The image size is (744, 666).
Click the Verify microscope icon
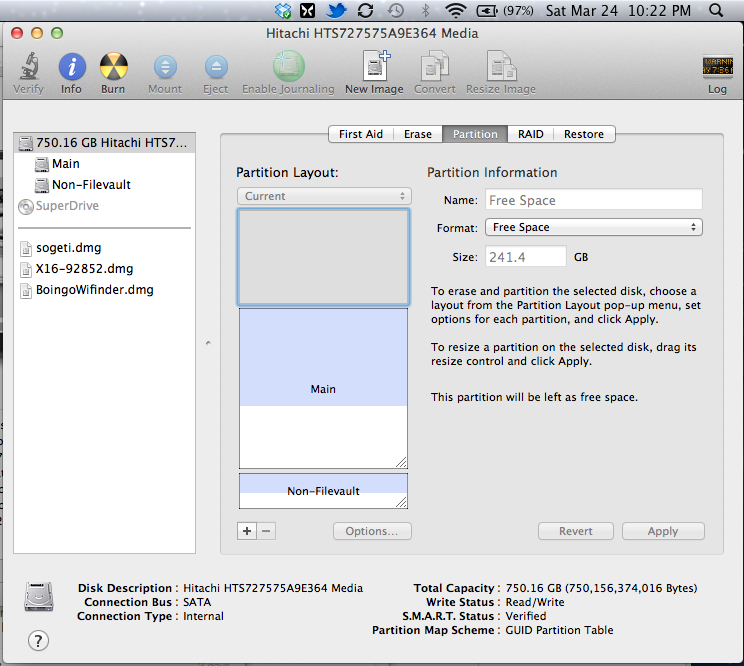(x=29, y=66)
